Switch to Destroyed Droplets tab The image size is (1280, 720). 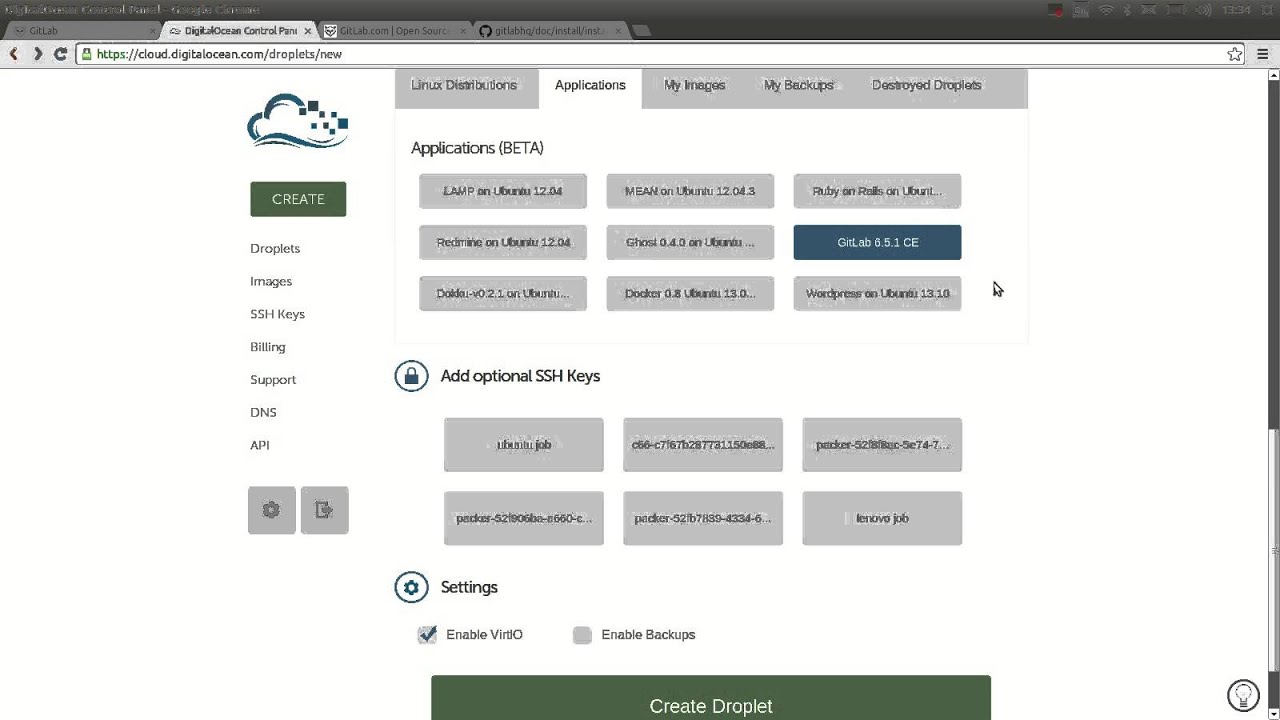(927, 86)
